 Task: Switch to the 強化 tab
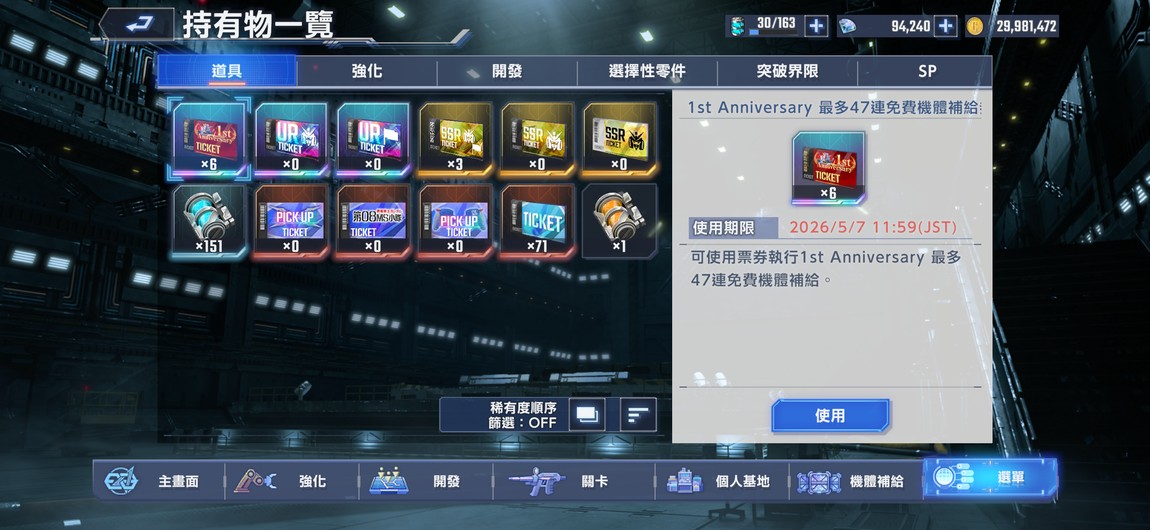click(367, 71)
